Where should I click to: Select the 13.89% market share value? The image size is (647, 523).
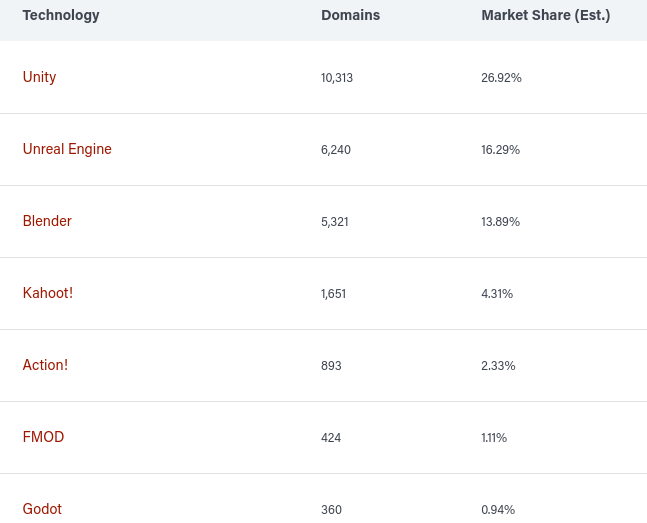(x=501, y=222)
